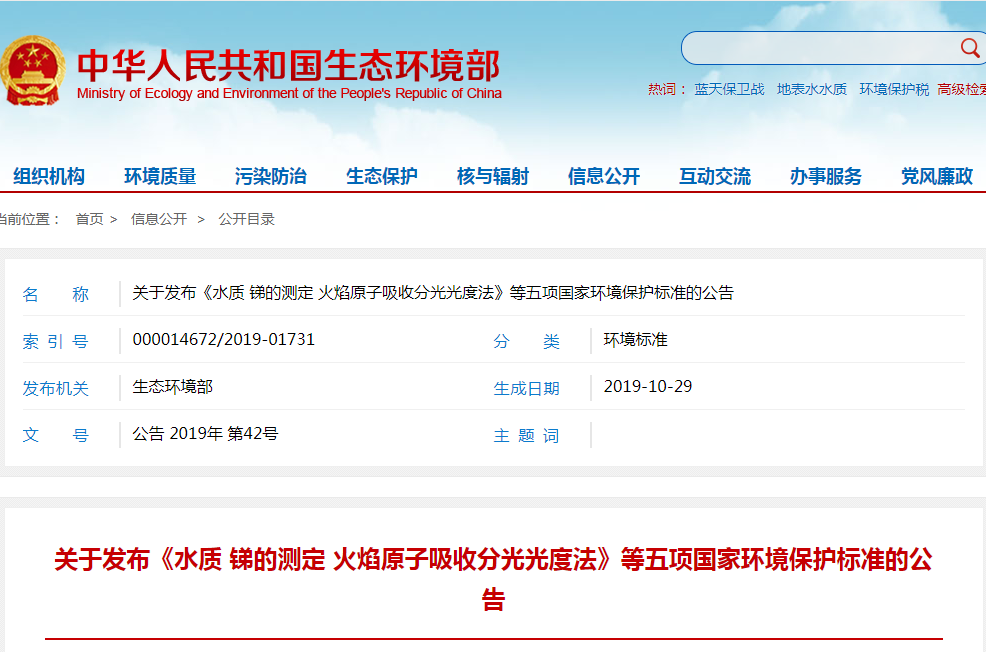Search hot word 环境保护税

pos(894,89)
